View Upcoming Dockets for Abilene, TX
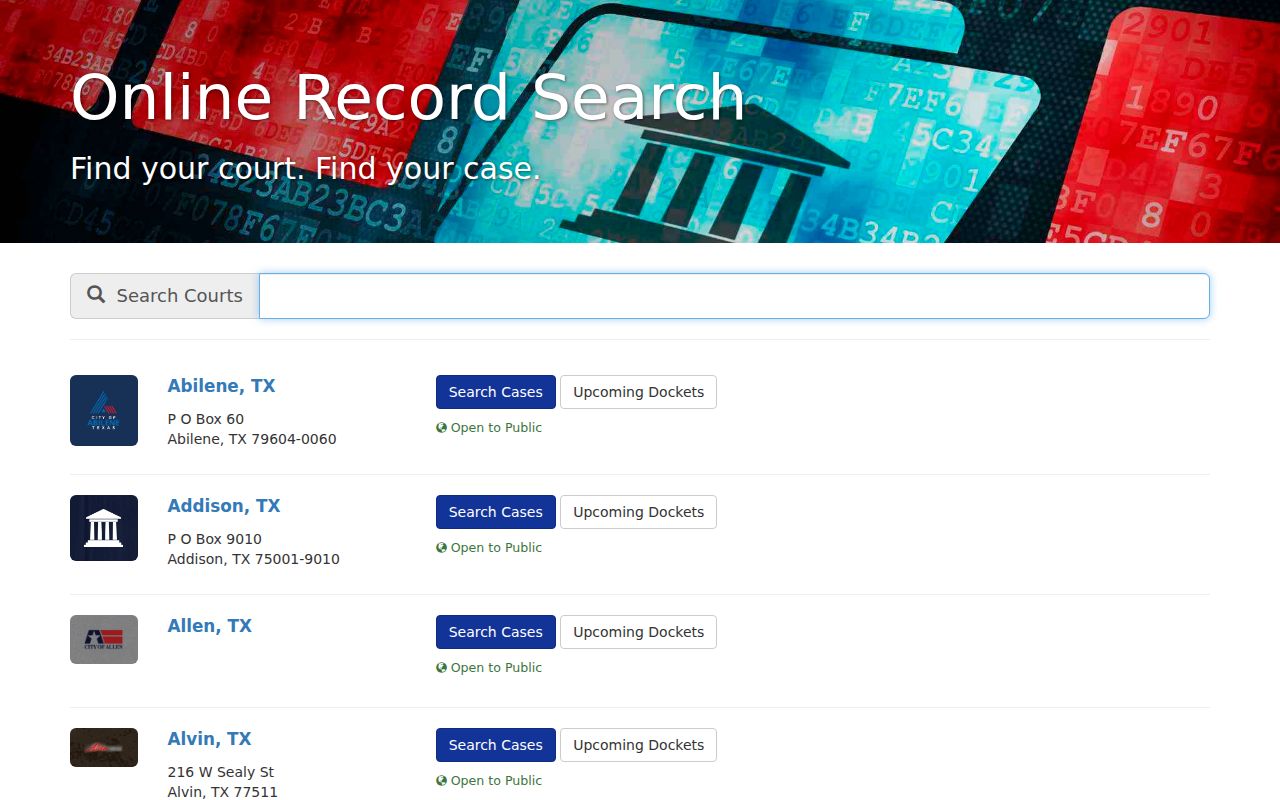1280x800 pixels. coord(638,392)
